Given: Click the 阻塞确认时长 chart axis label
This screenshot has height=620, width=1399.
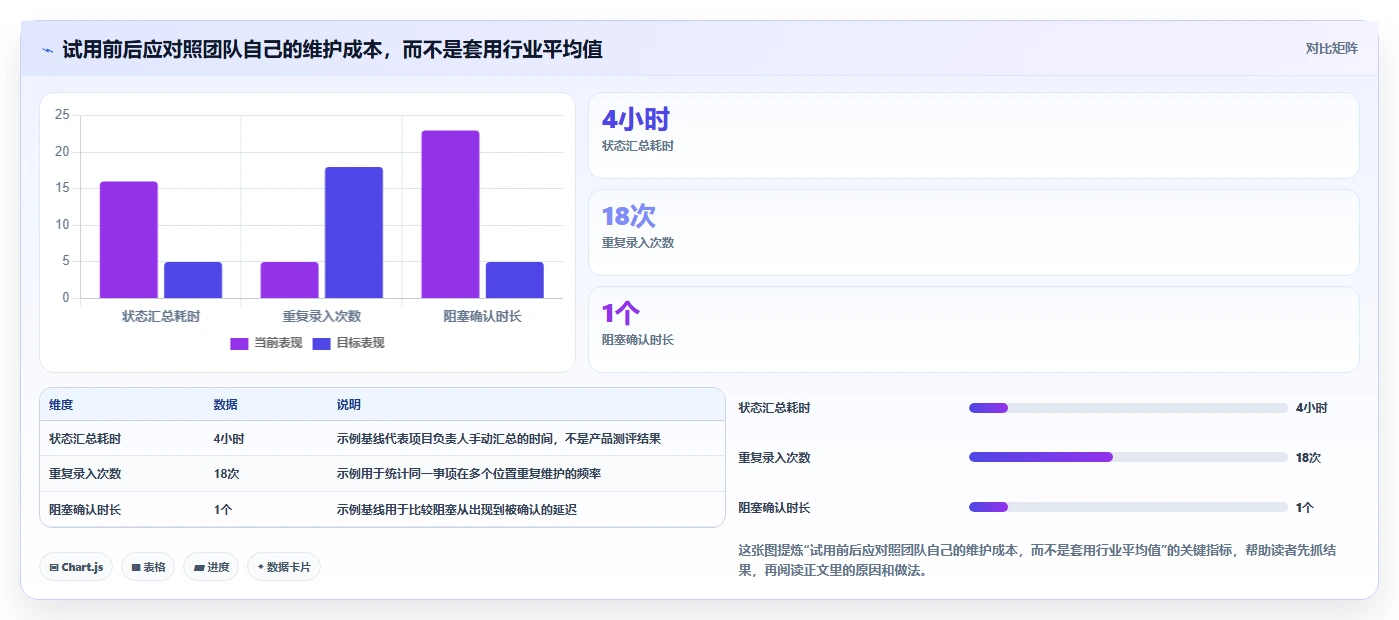Looking at the screenshot, I should (482, 316).
